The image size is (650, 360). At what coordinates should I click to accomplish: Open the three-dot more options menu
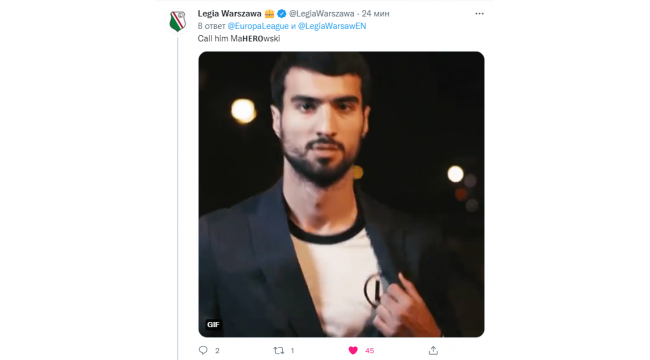479,14
